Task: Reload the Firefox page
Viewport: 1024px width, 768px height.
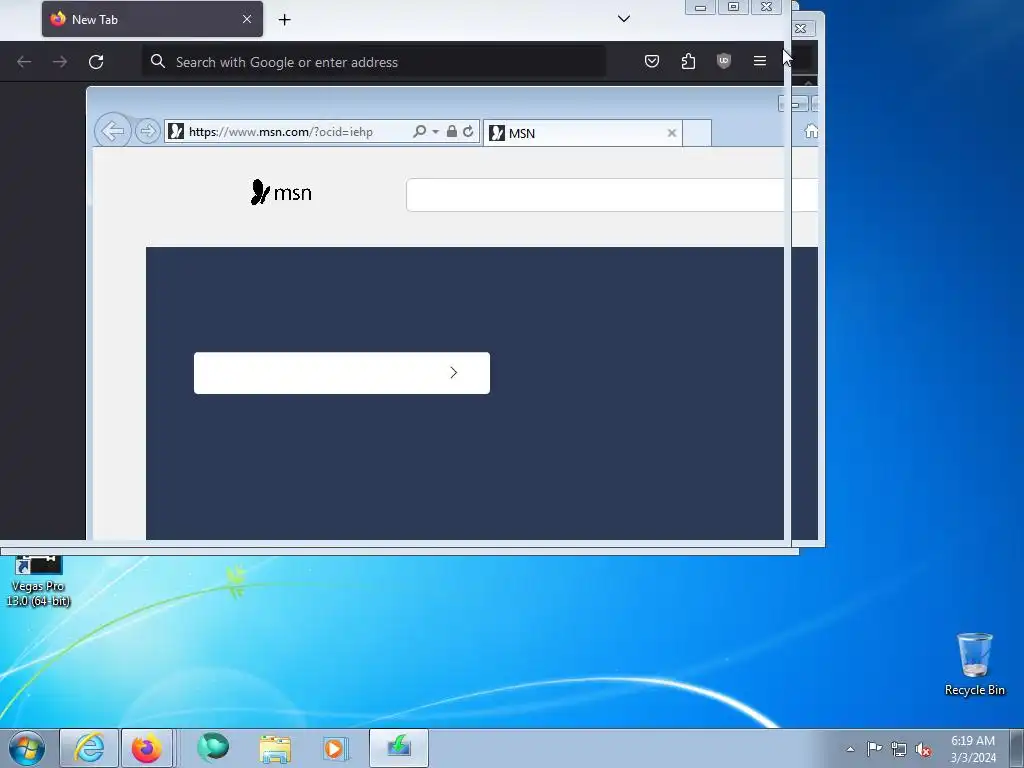Action: point(96,62)
